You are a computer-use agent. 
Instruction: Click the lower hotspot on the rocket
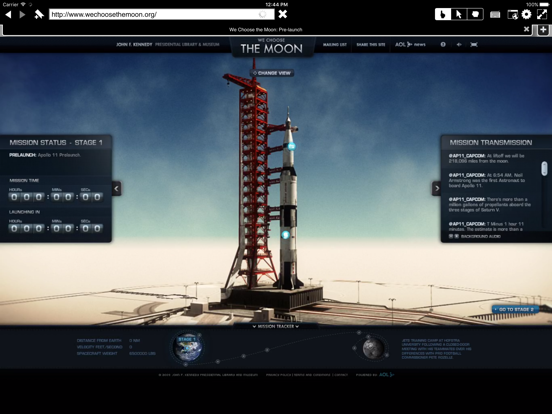coord(286,234)
